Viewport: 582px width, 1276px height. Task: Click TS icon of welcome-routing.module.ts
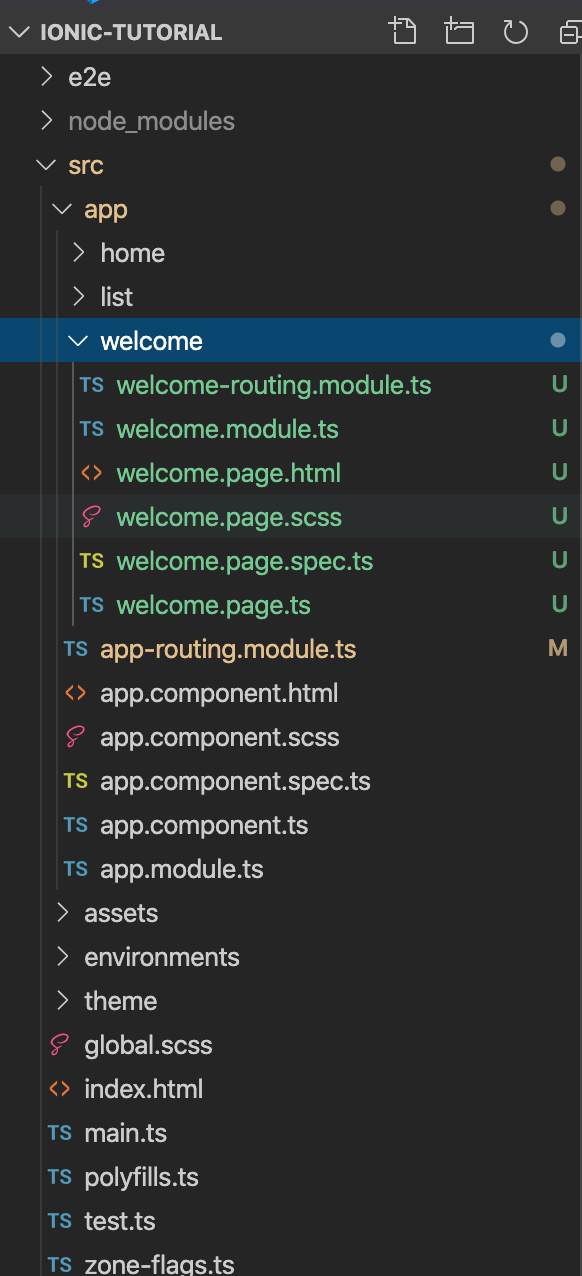tap(92, 385)
